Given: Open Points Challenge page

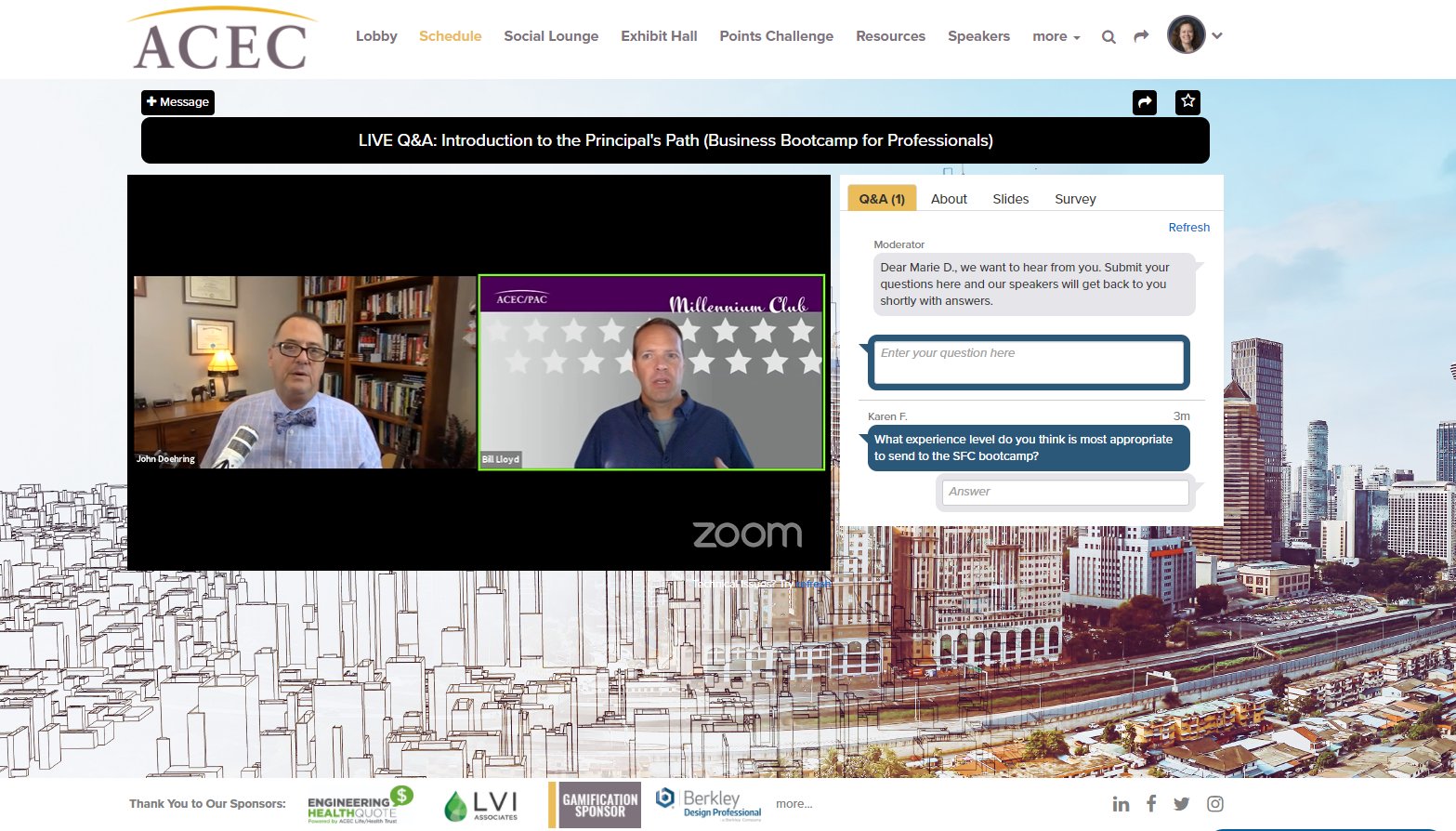Looking at the screenshot, I should click(776, 36).
